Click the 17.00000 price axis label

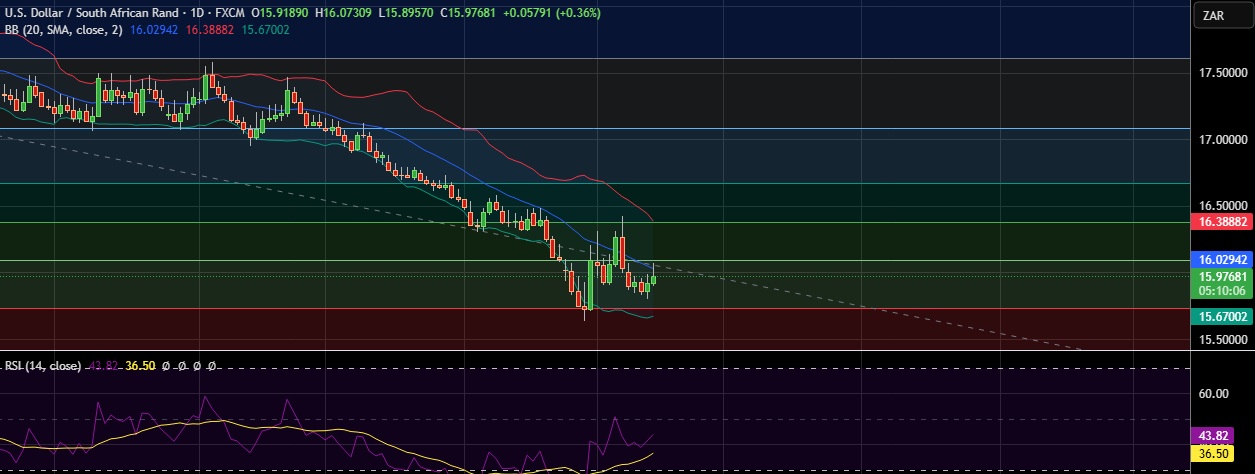pyautogui.click(x=1222, y=141)
